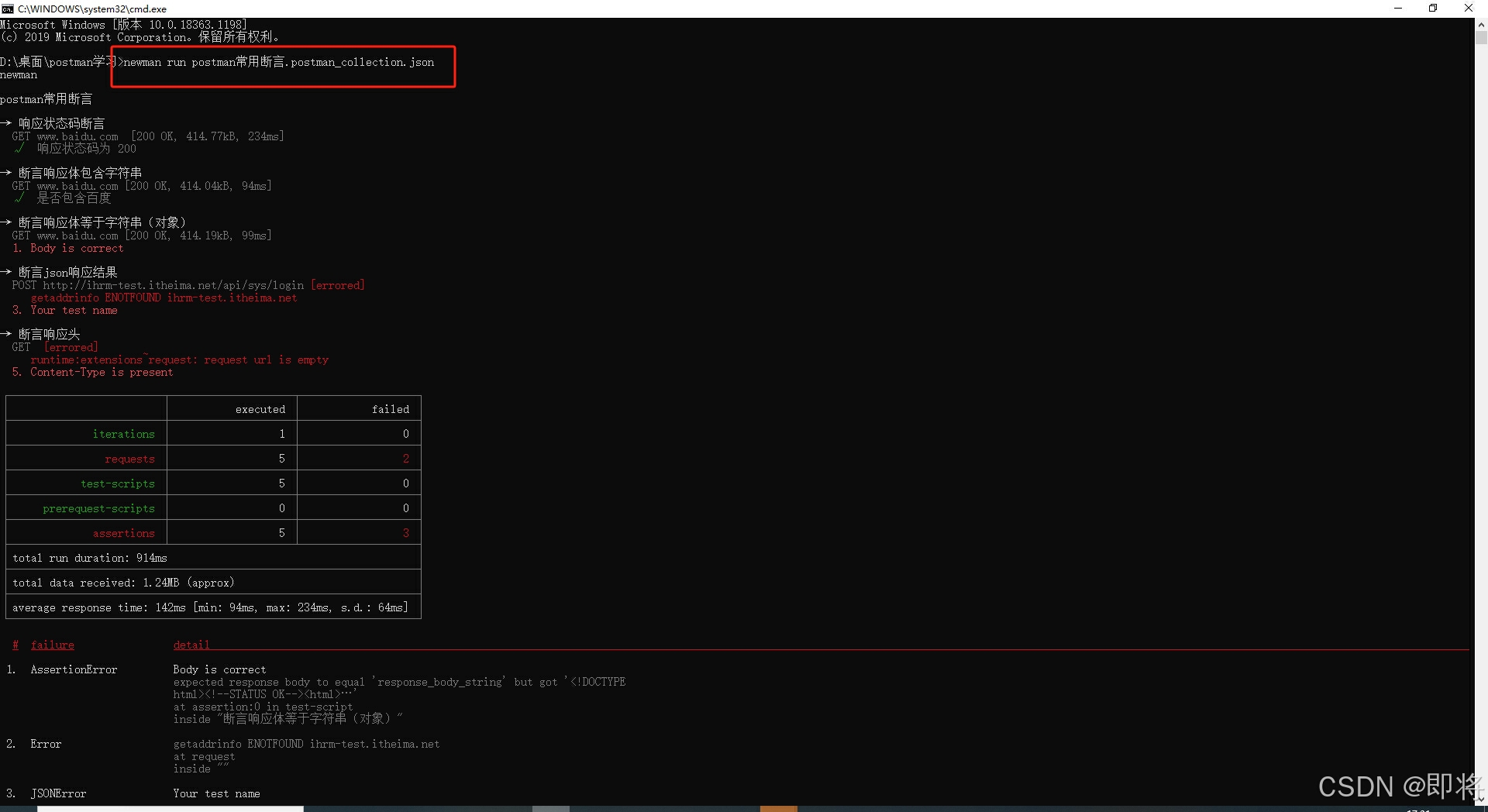Click the failed requests count '2'
This screenshot has width=1488, height=812.
click(x=406, y=459)
